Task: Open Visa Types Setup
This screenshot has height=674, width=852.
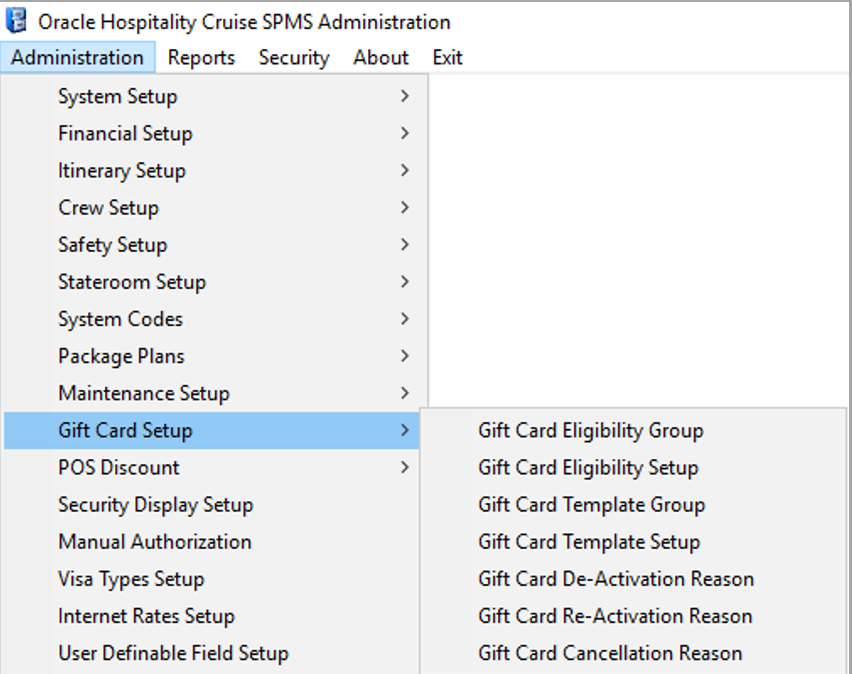Action: [212, 579]
